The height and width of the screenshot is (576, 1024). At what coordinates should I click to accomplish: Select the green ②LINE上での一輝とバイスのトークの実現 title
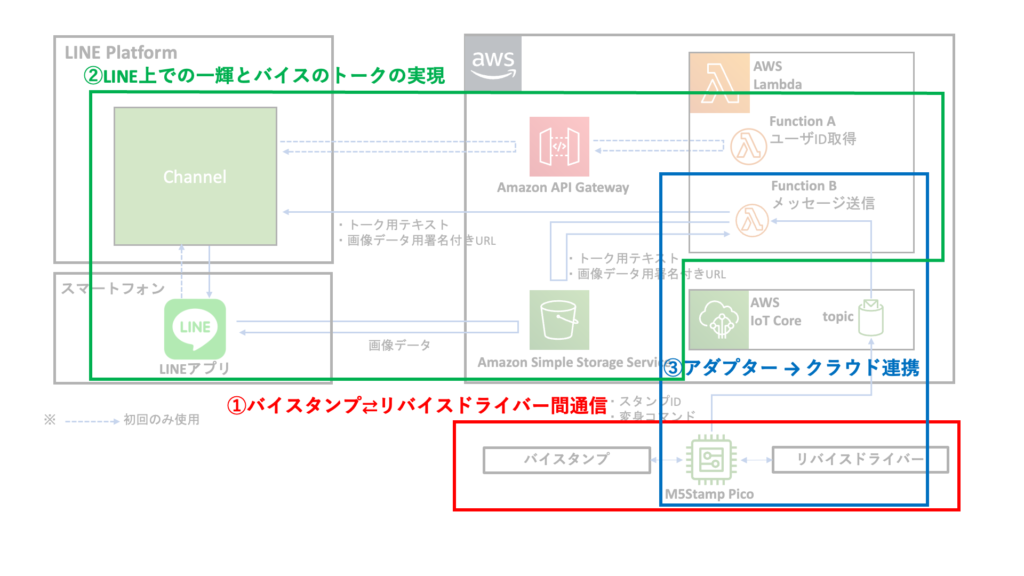[263, 76]
